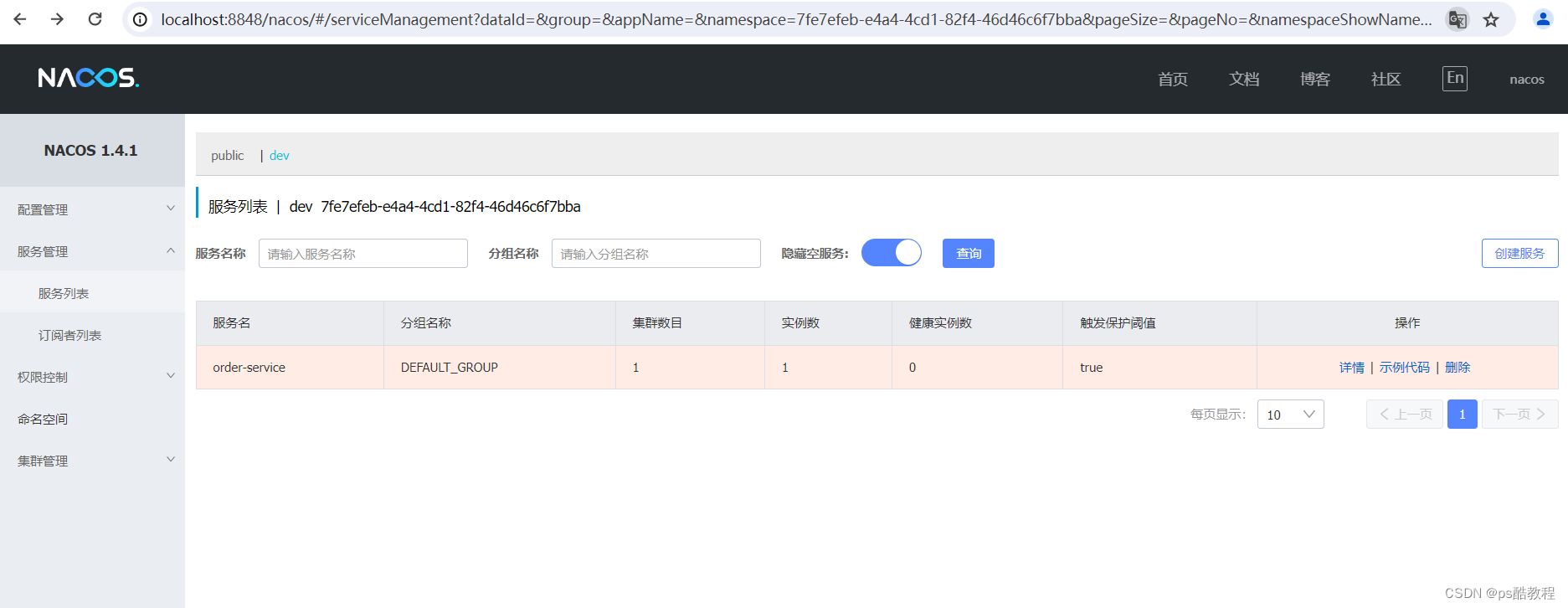The height and width of the screenshot is (608, 1568).
Task: Click the site info icon in address bar
Action: pos(141,19)
